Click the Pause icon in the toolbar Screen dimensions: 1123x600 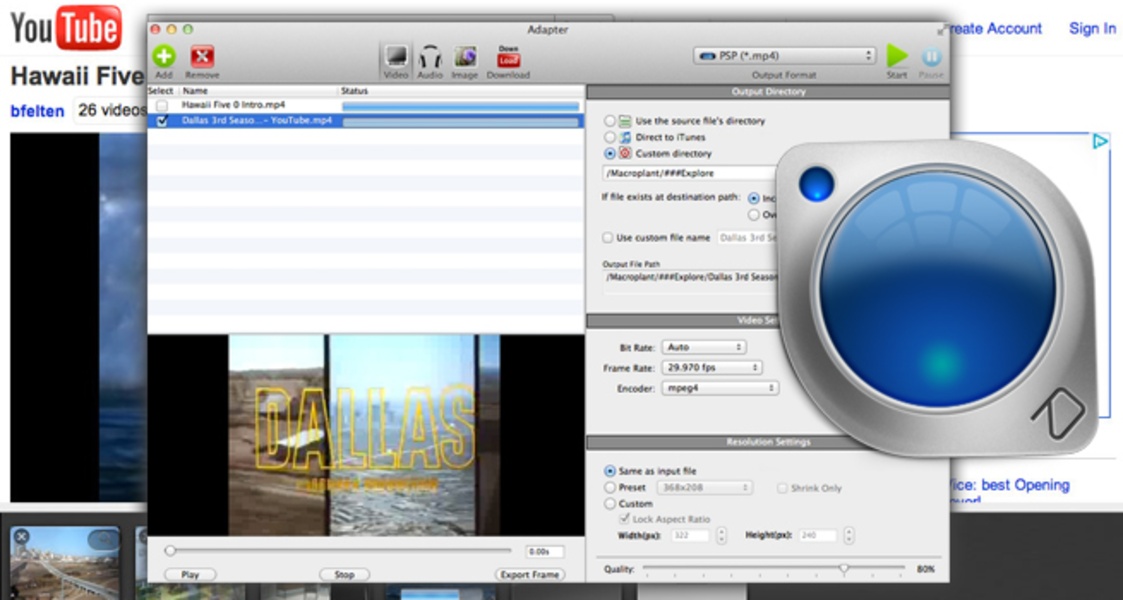click(931, 57)
